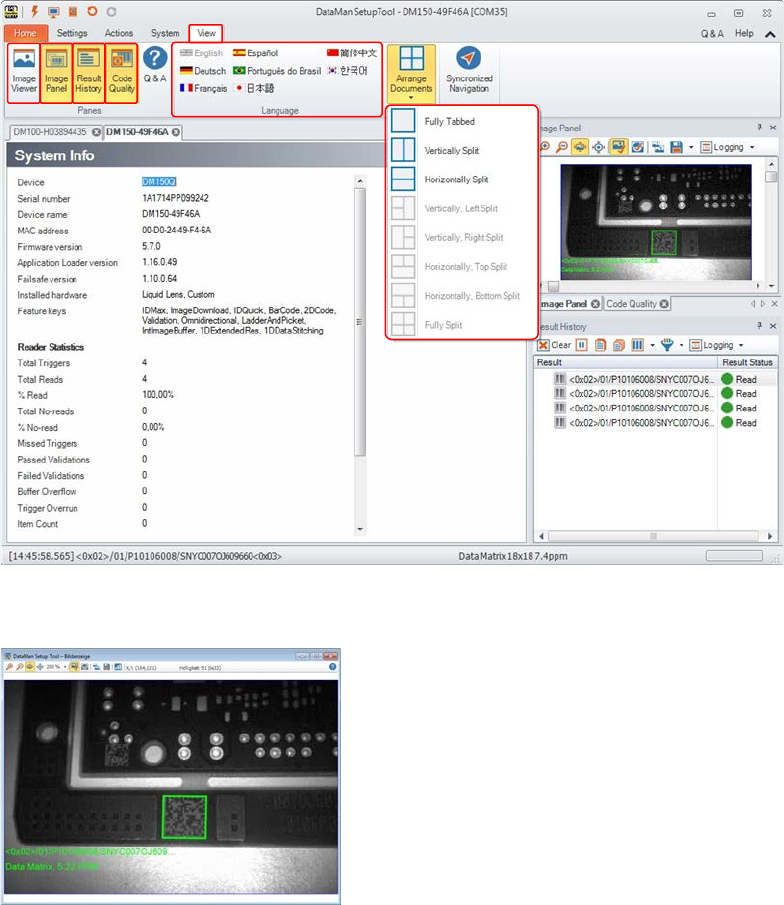Open the Image Viewer pane
This screenshot has width=784, height=905.
pyautogui.click(x=24, y=73)
